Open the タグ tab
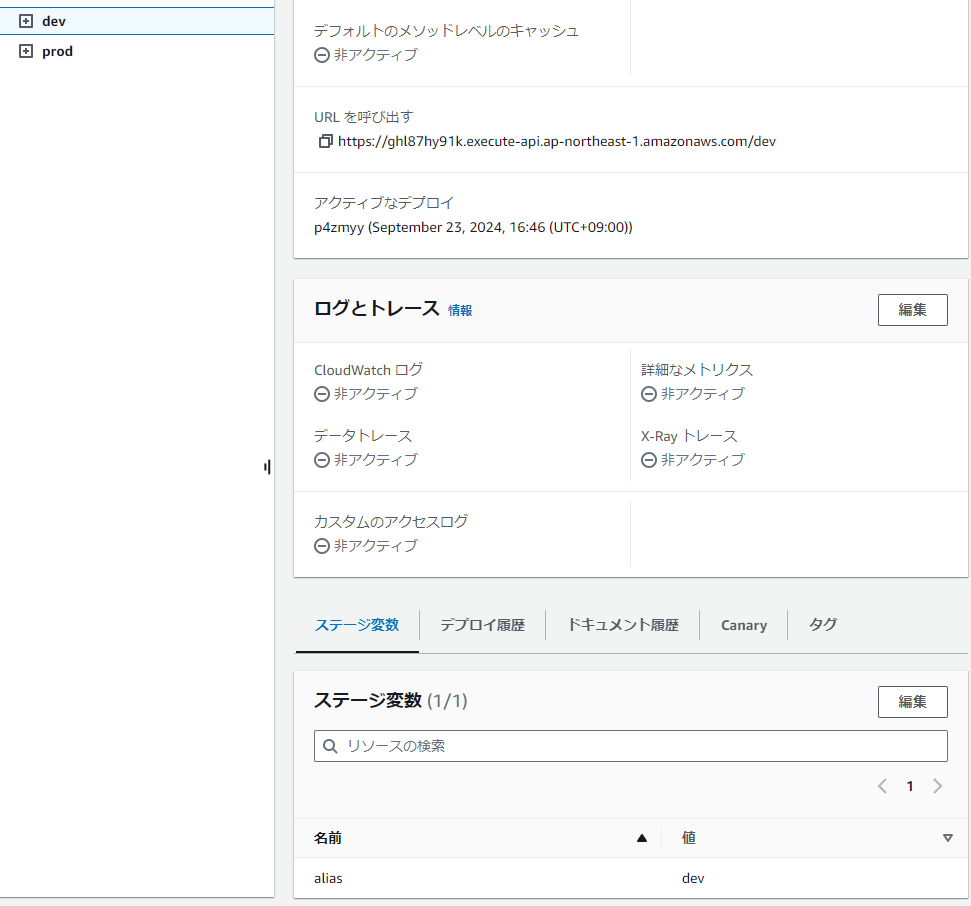 coord(822,624)
